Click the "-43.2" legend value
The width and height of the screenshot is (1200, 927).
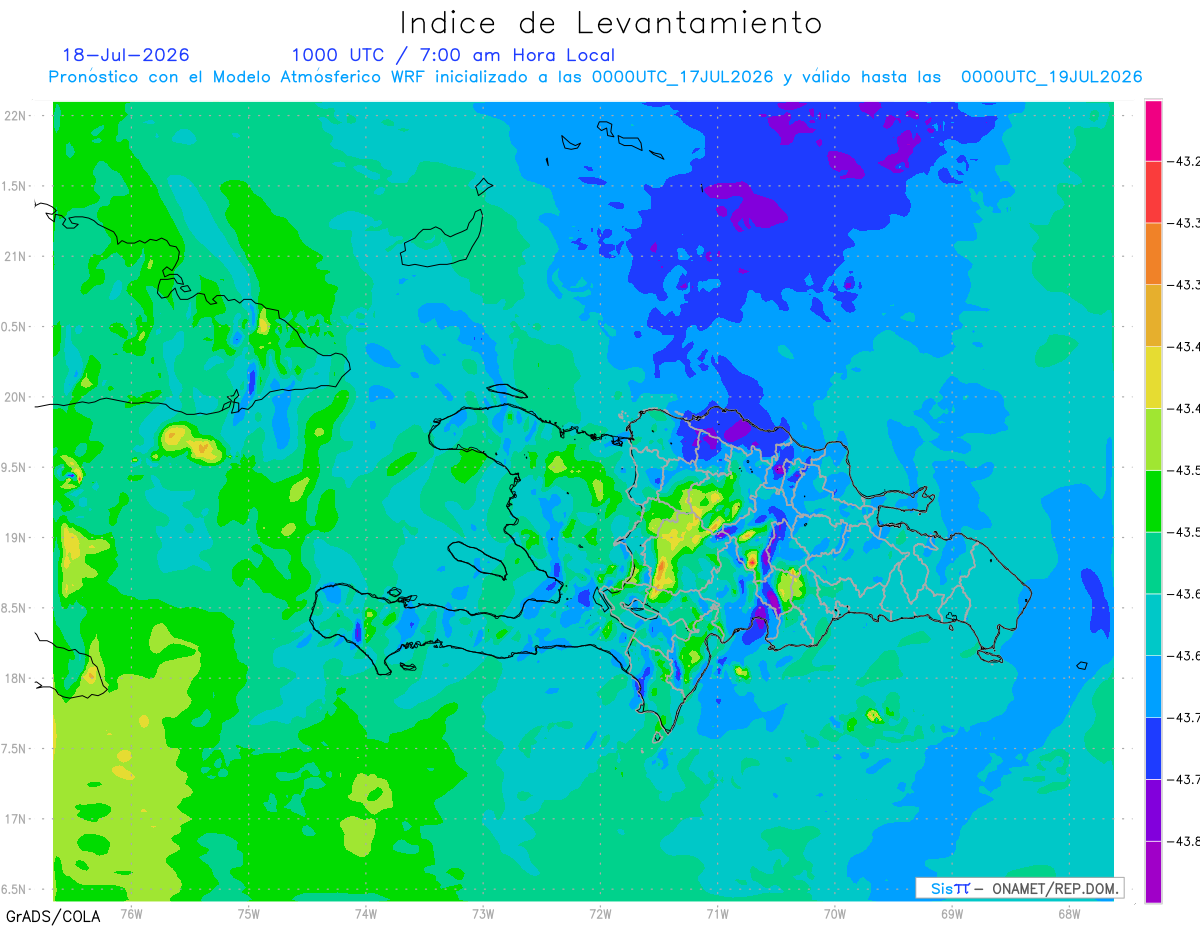(1185, 161)
